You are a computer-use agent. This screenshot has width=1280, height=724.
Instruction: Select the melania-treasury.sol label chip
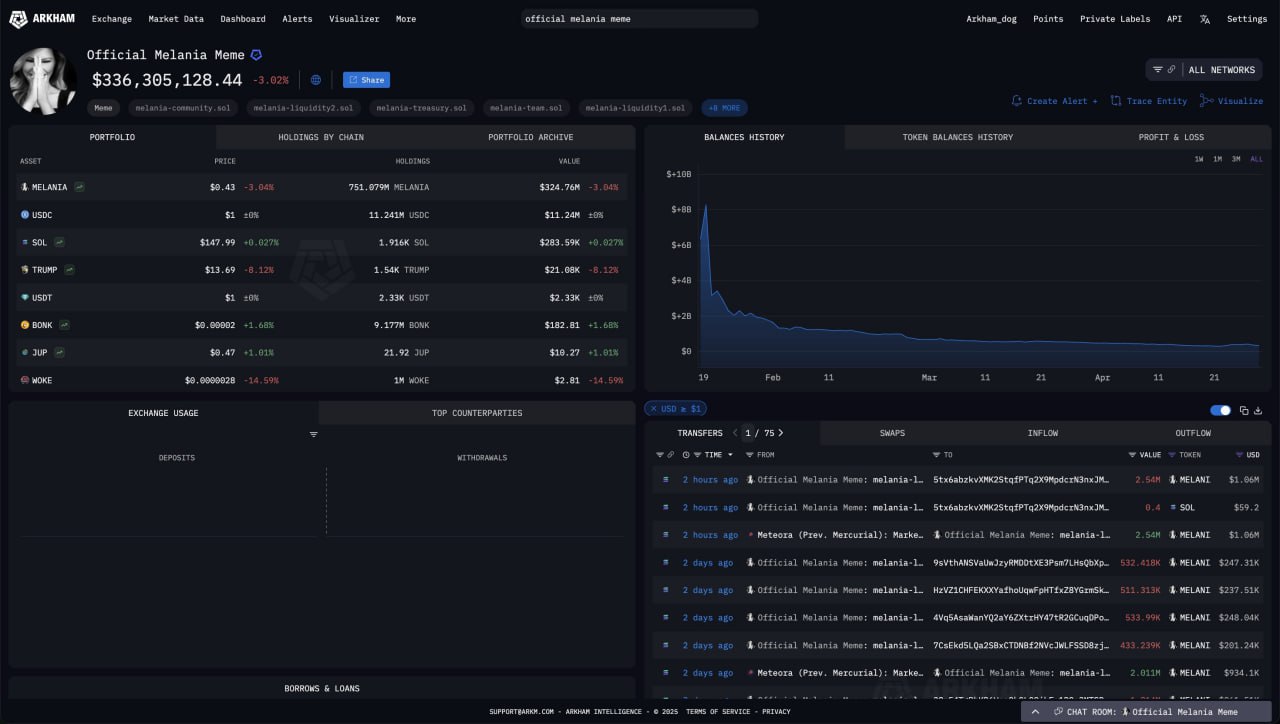[x=421, y=108]
